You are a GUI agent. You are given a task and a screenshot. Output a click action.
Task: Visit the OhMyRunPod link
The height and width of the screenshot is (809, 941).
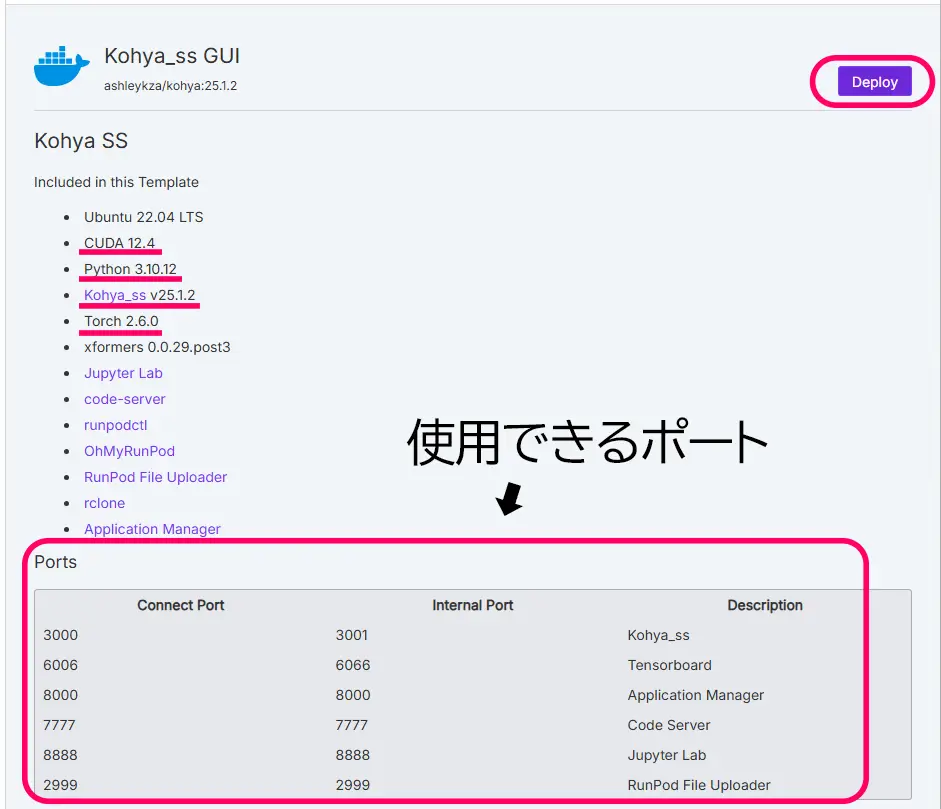pos(130,451)
